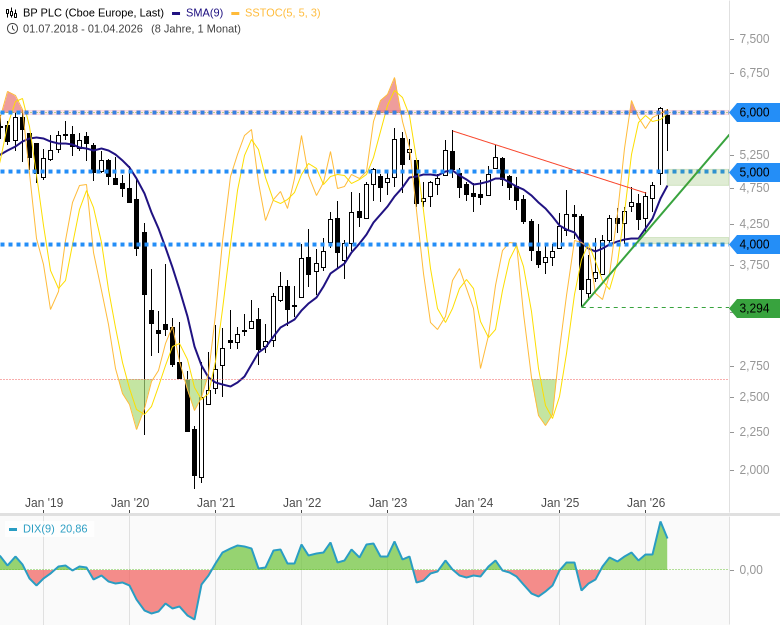780x625 pixels.
Task: Click the 2,000 price axis label
Action: coord(753,470)
